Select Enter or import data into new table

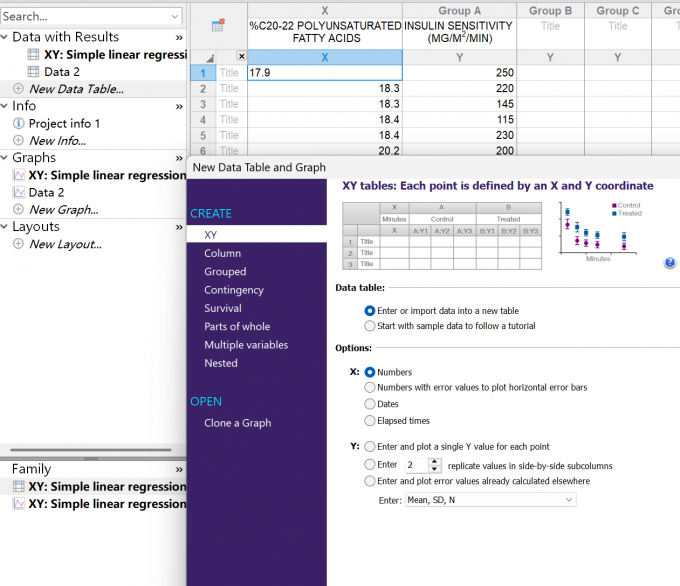click(x=369, y=311)
